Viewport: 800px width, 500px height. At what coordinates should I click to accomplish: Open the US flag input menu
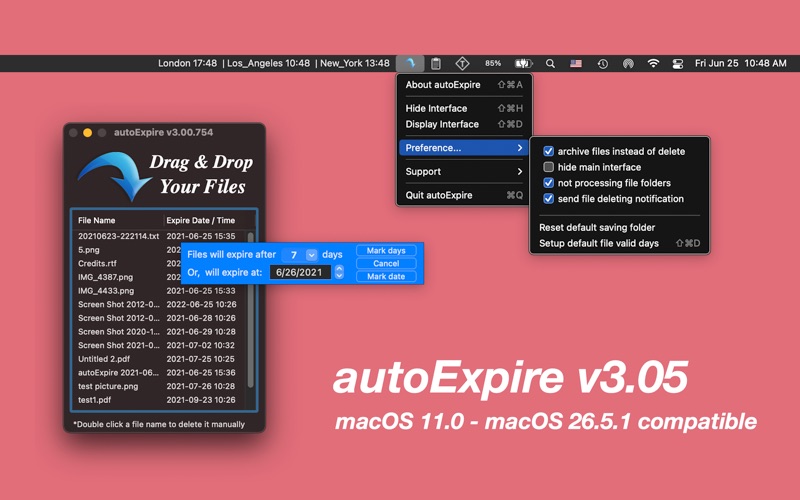576,63
